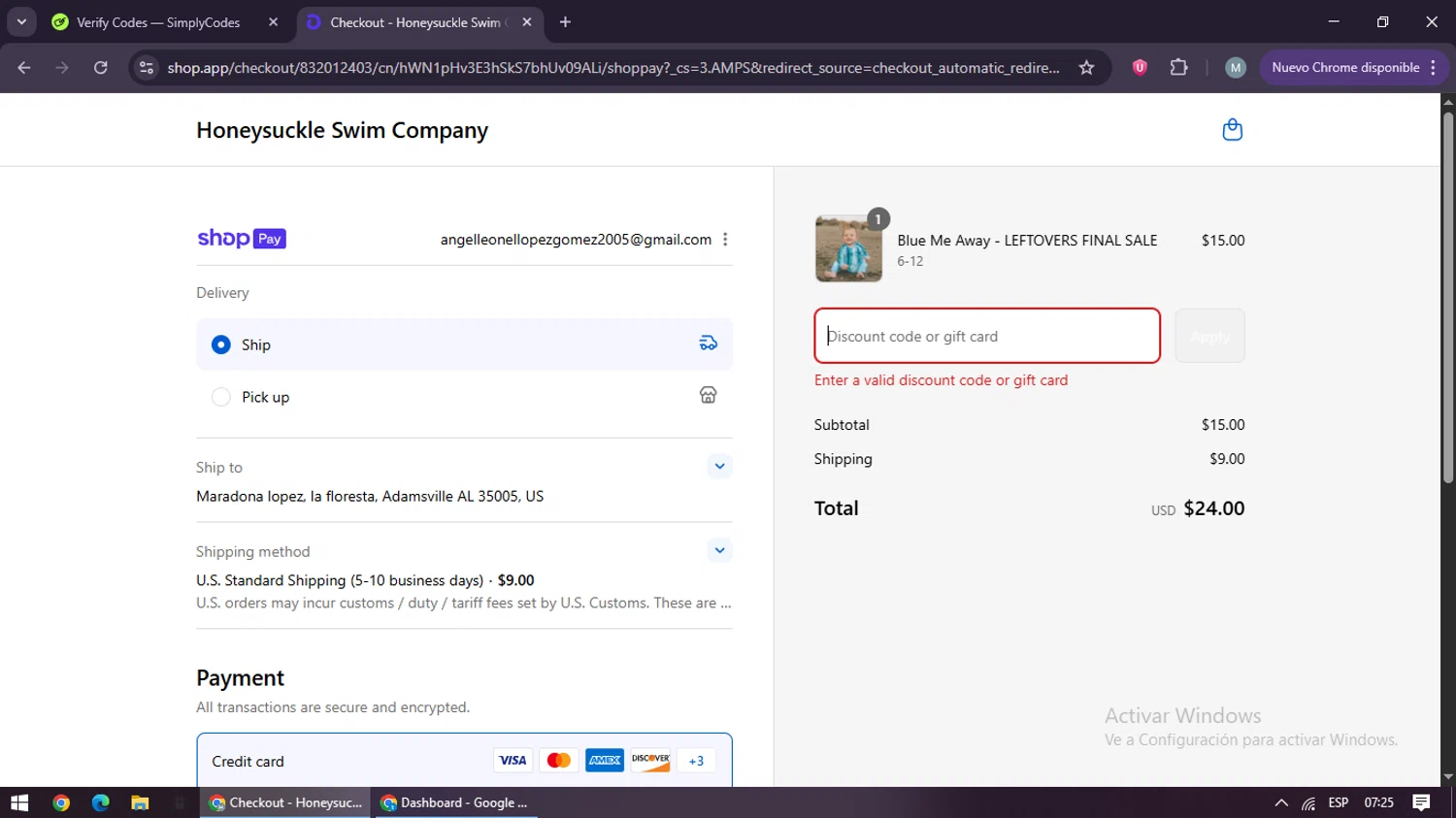Screen dimensions: 1456x818
Task: Select the Pick up delivery option
Action: [x=464, y=397]
